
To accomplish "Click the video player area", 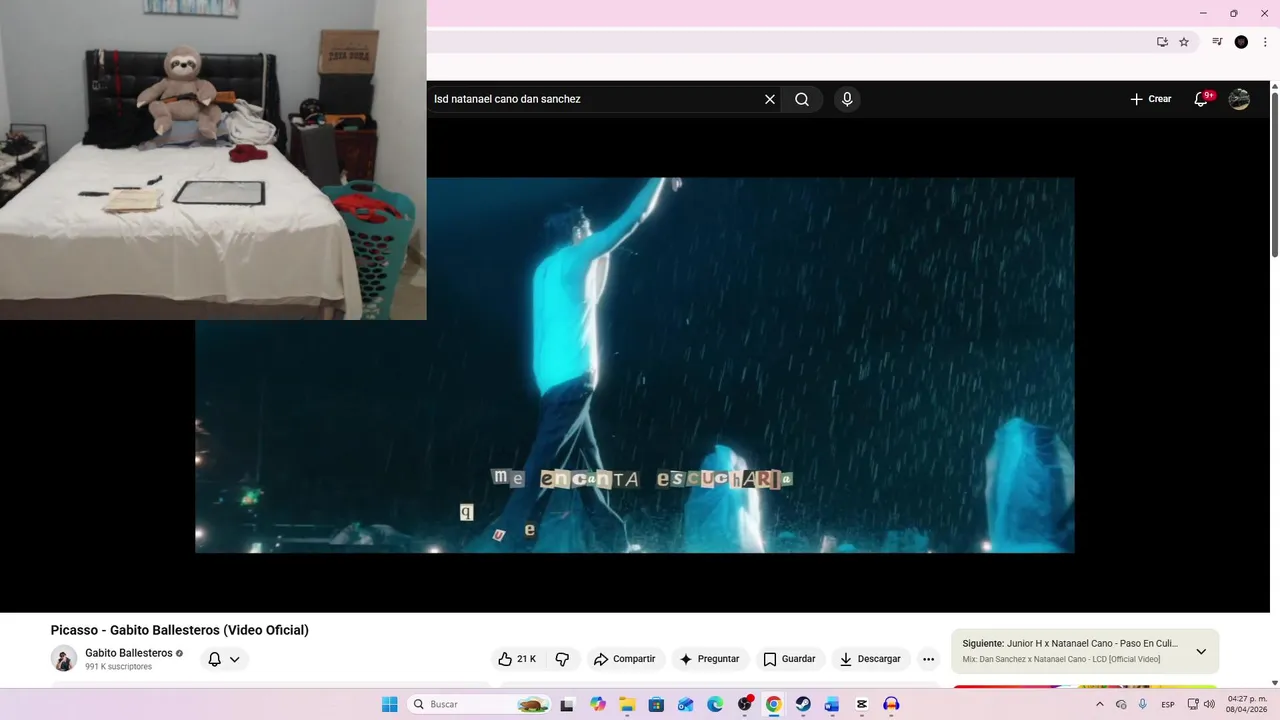I will [635, 365].
